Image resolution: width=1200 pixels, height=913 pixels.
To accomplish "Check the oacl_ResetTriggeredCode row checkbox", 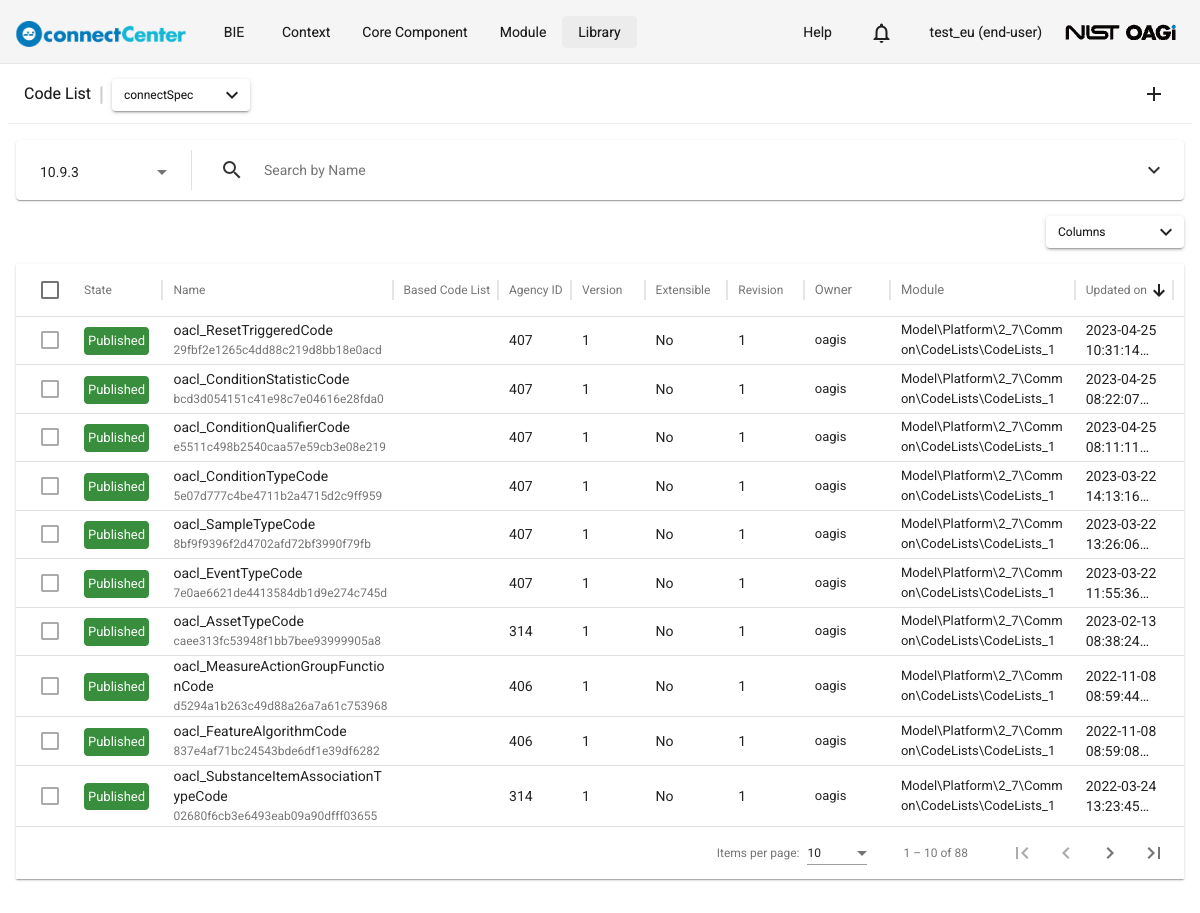I will click(x=50, y=340).
